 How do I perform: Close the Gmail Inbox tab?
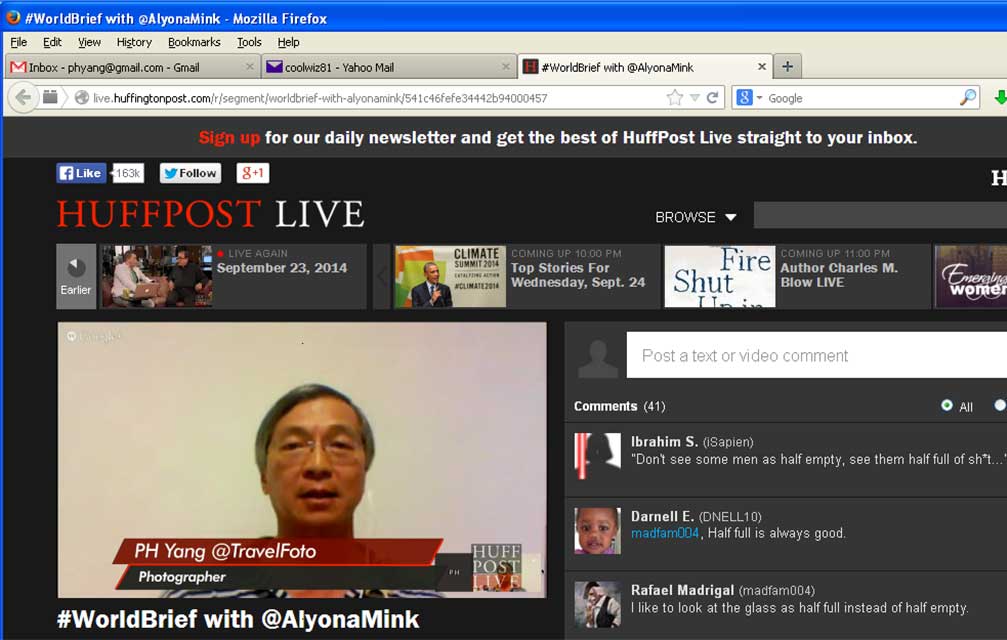tap(250, 67)
